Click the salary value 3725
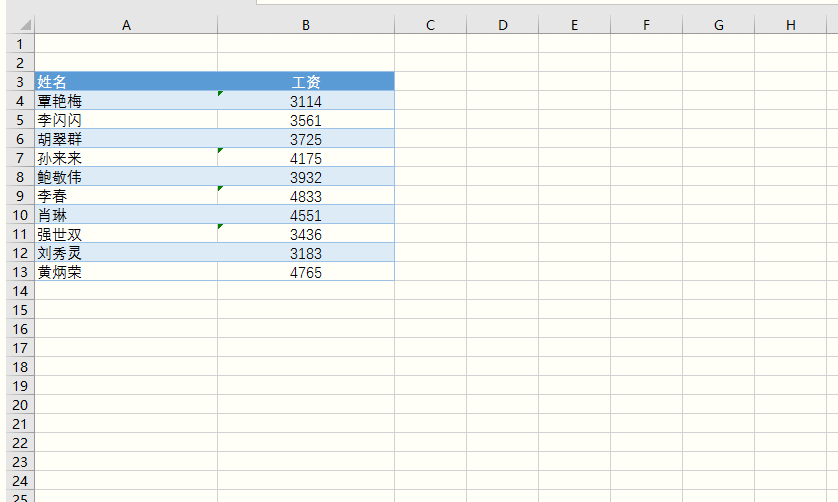 tap(306, 138)
